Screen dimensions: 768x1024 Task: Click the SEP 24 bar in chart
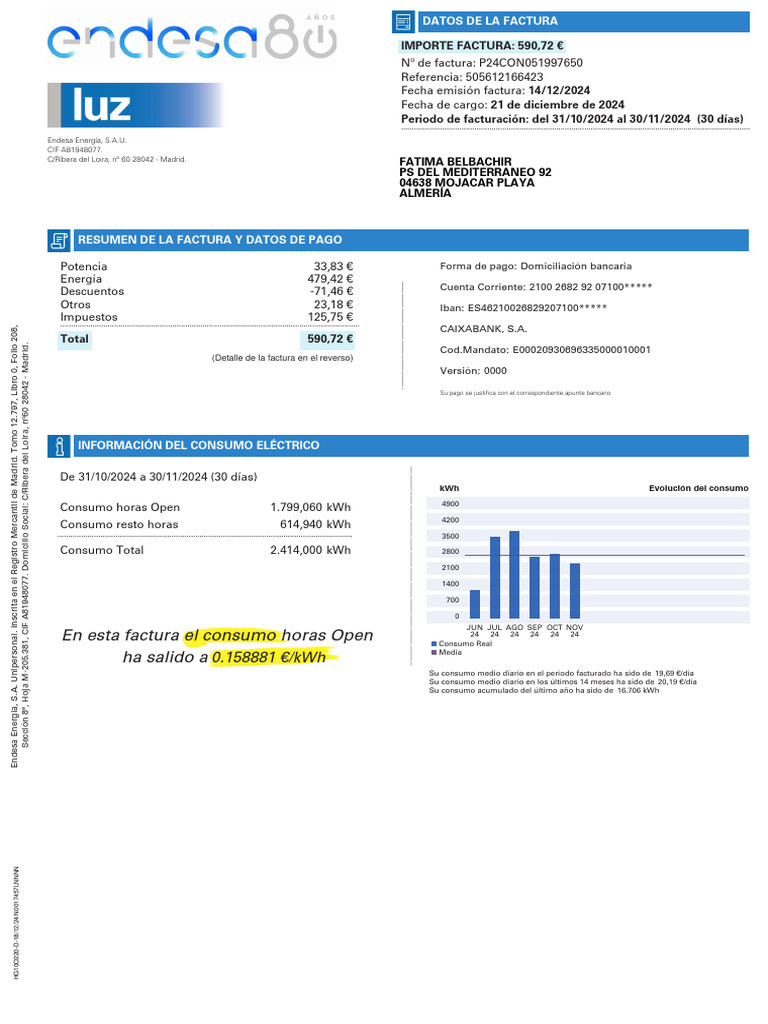point(535,588)
